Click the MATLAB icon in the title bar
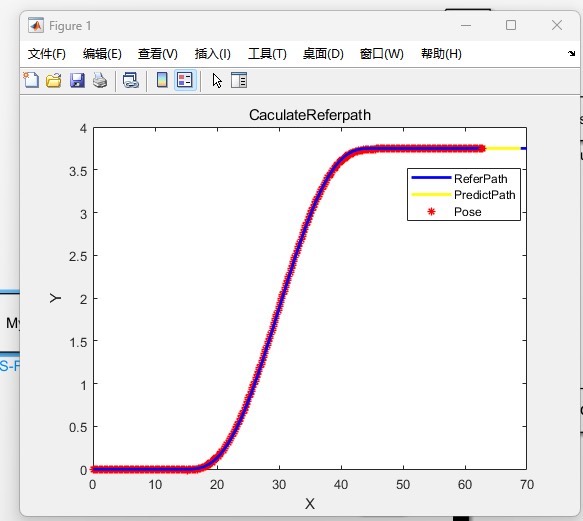Viewport: 583px width, 521px height. click(x=36, y=25)
